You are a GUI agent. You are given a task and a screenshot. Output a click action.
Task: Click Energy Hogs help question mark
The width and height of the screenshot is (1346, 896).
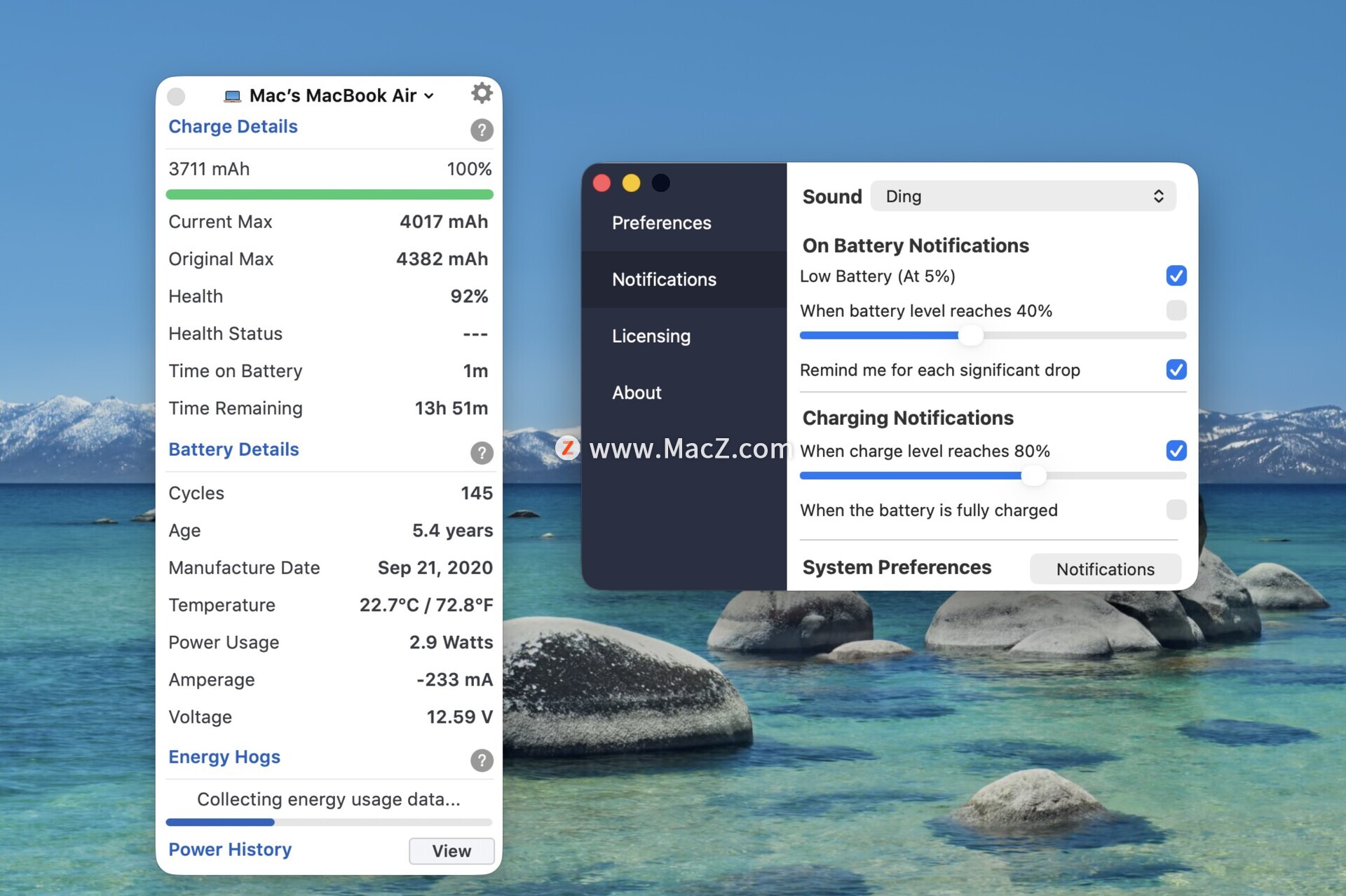coord(482,760)
